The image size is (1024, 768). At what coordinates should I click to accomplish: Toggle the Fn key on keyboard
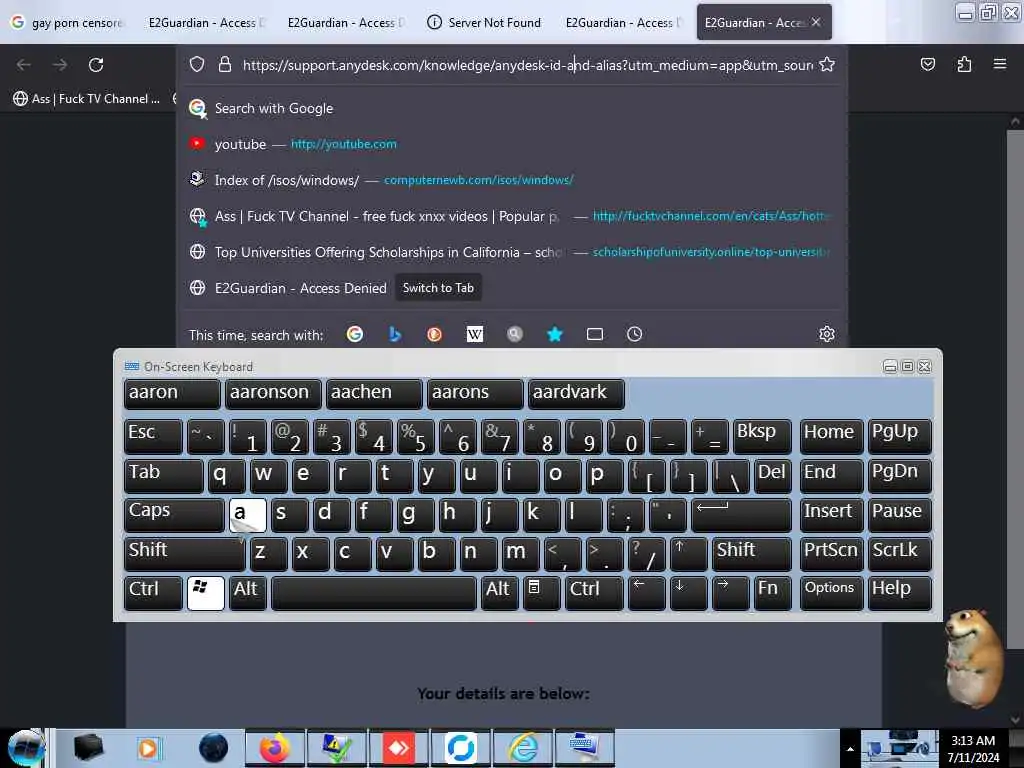pyautogui.click(x=773, y=593)
